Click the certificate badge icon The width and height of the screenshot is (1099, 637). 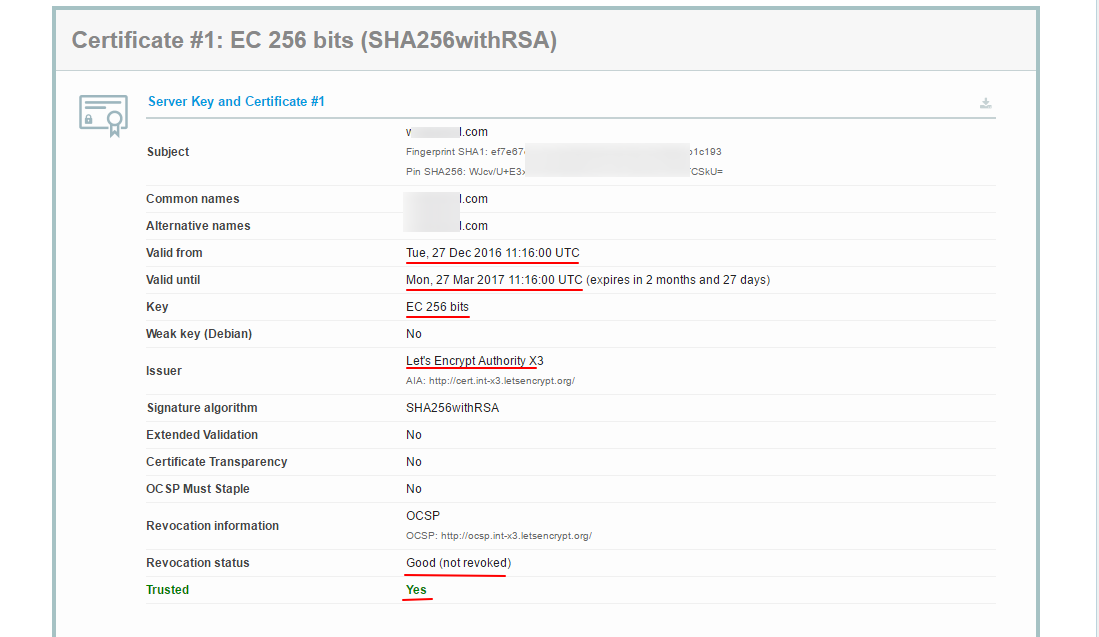click(x=104, y=114)
